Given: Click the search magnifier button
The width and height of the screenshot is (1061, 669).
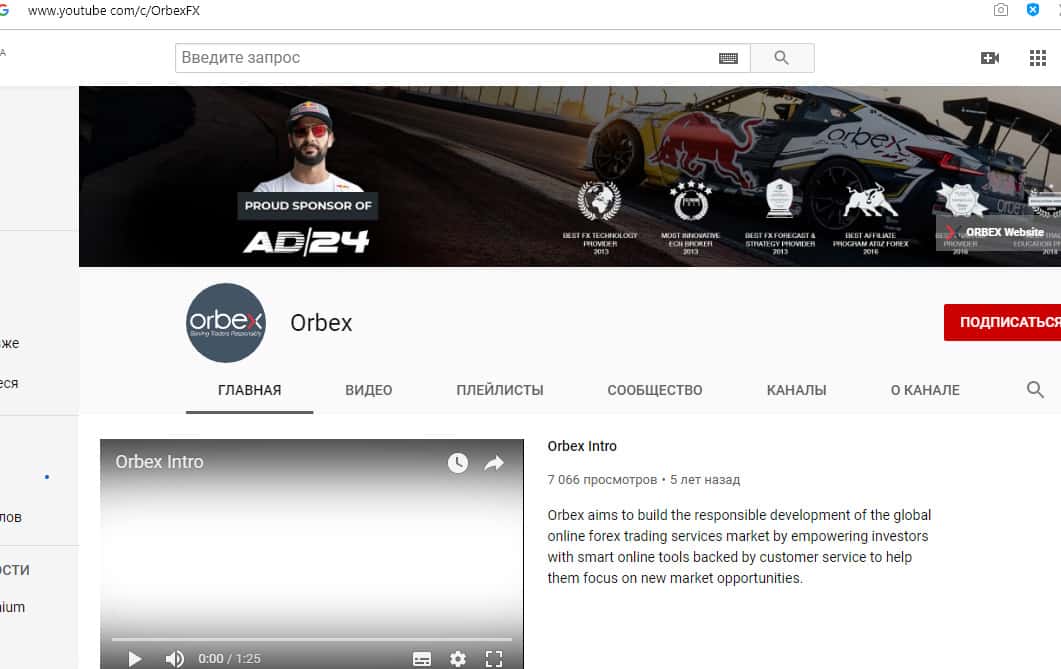Looking at the screenshot, I should click(782, 58).
